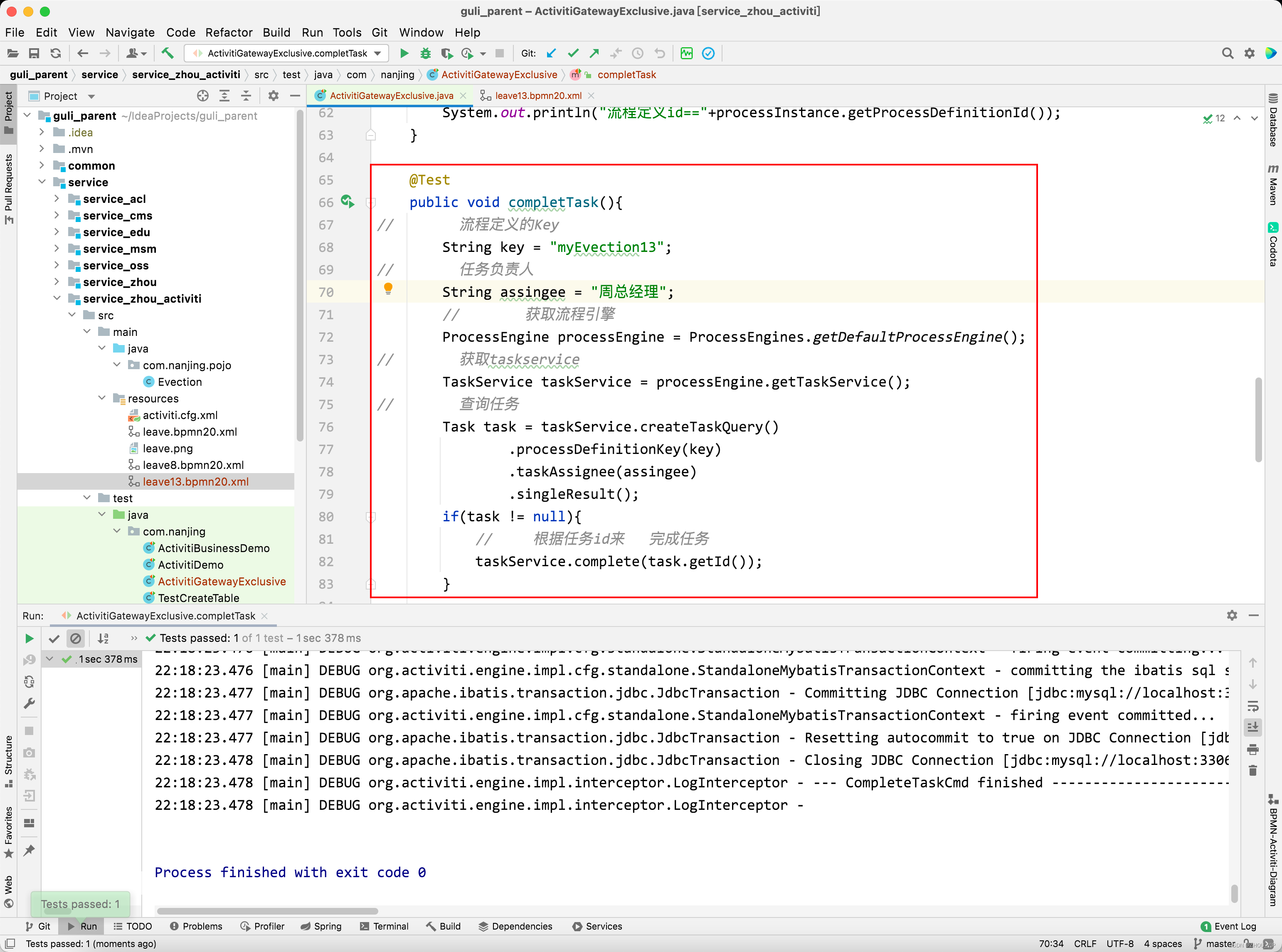Viewport: 1282px width, 952px height.
Task: Click Git commit checkmark icon
Action: coord(573,54)
